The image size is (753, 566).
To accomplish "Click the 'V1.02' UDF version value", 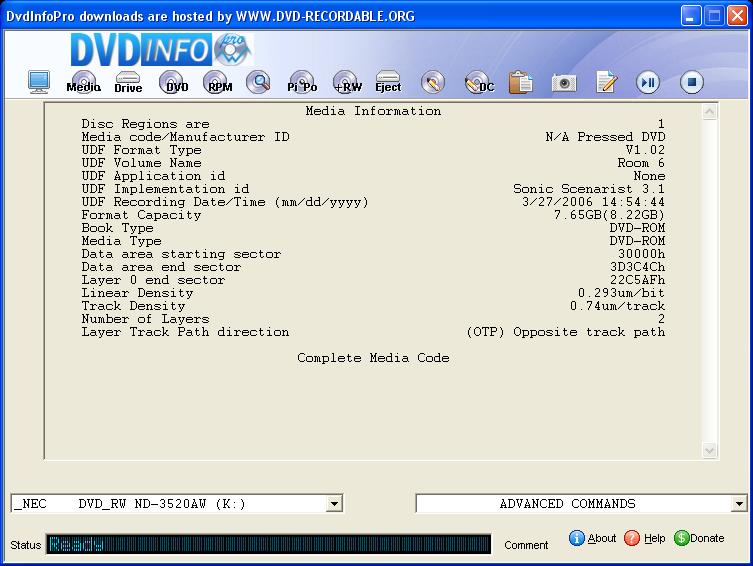I will (x=645, y=150).
